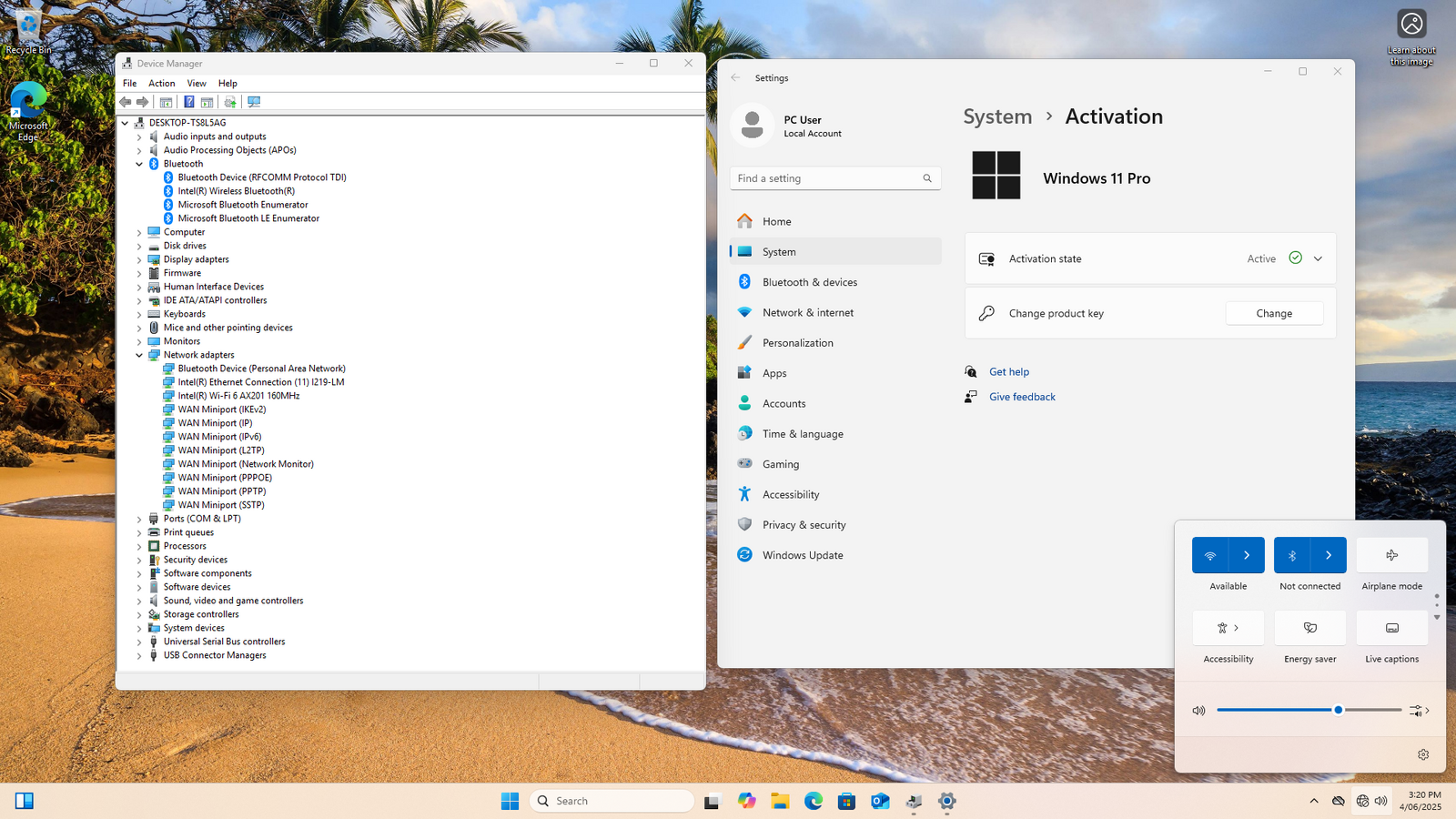Viewport: 1456px width, 819px height.
Task: Open Outlook from the taskbar
Action: point(880,801)
